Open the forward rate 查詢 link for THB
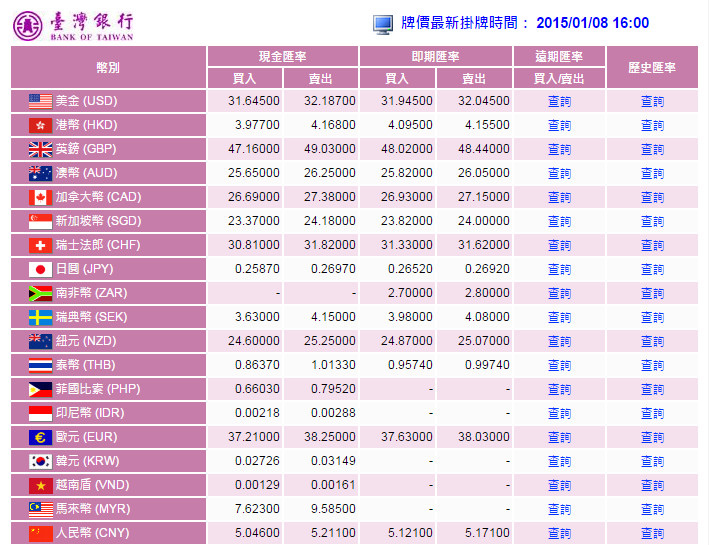 [x=559, y=365]
